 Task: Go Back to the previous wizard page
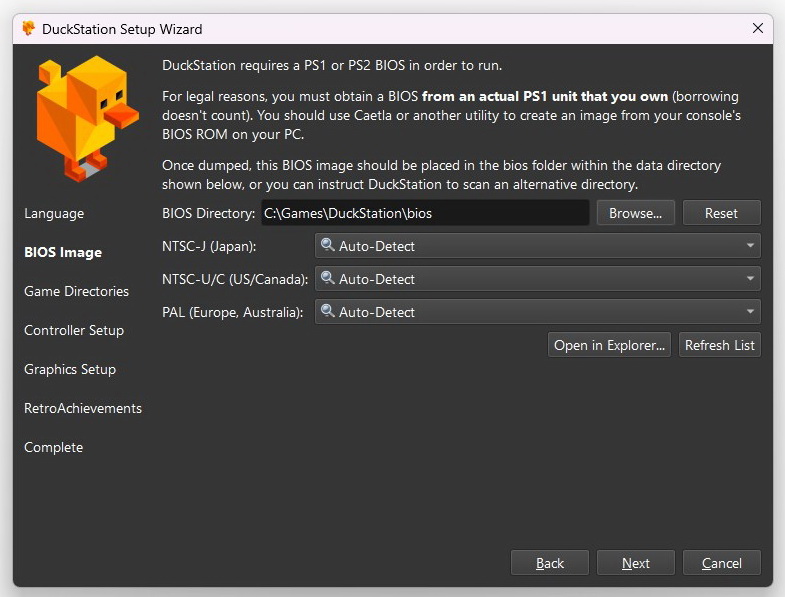pyautogui.click(x=550, y=563)
